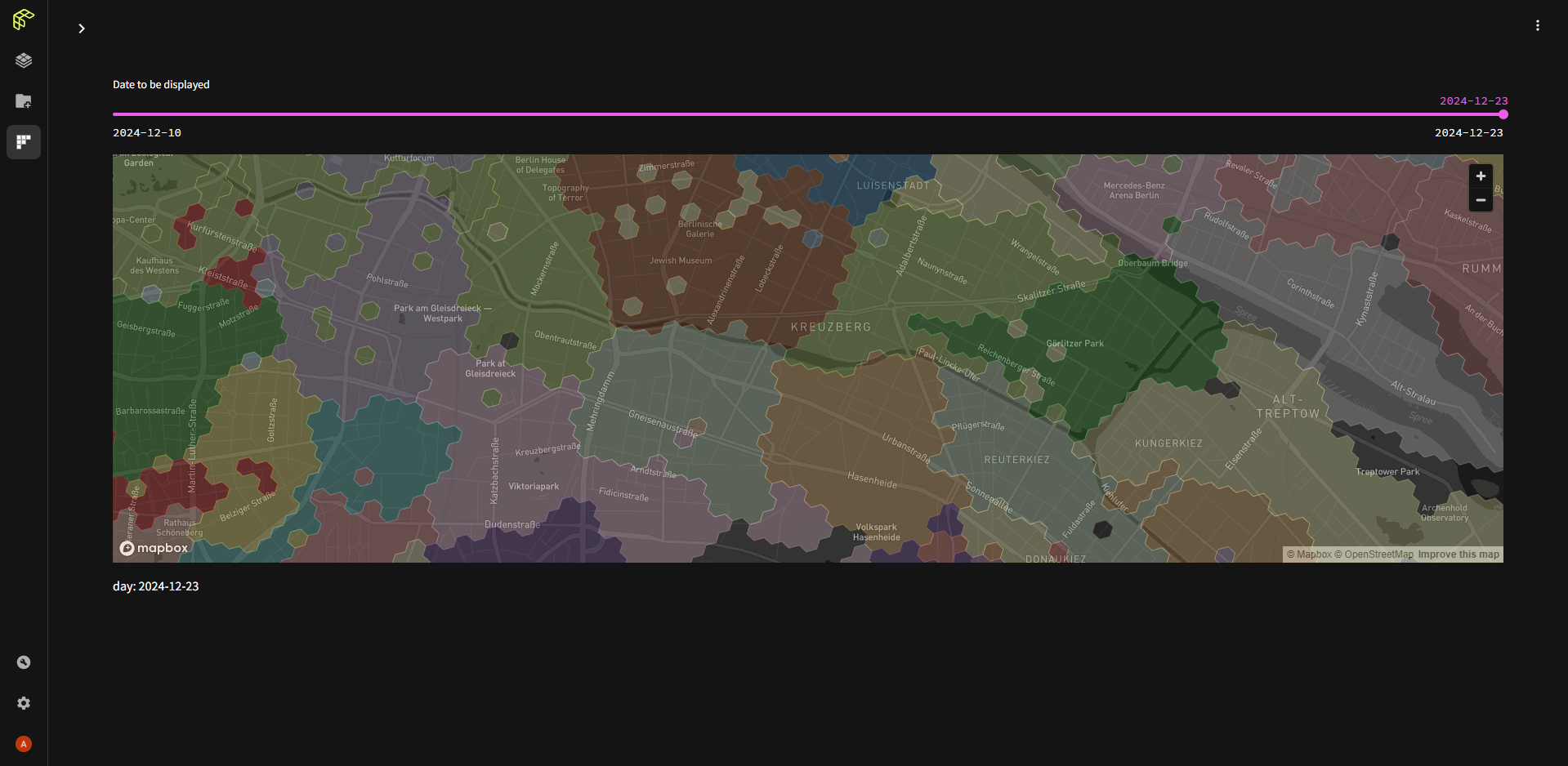Click the KREUZBERG district label on map
Viewport: 1568px width, 766px height.
point(830,327)
